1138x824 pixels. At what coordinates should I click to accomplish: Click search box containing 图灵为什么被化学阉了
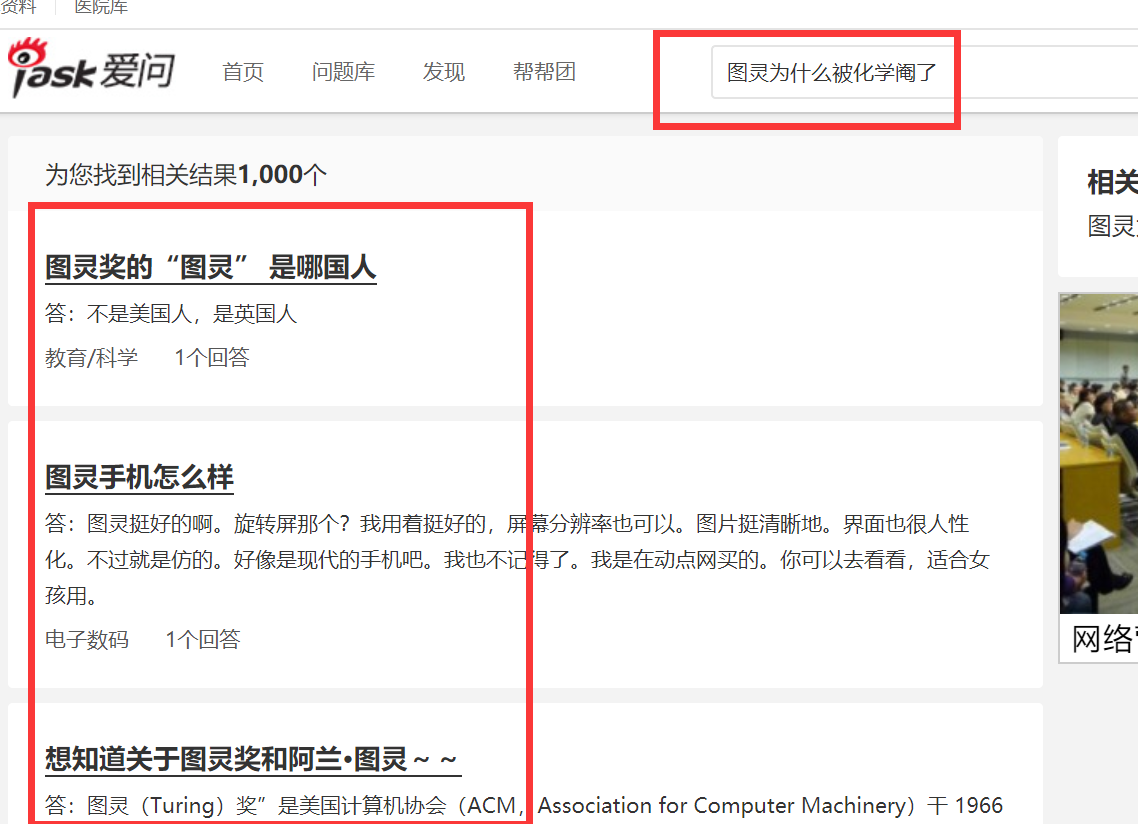(x=925, y=72)
